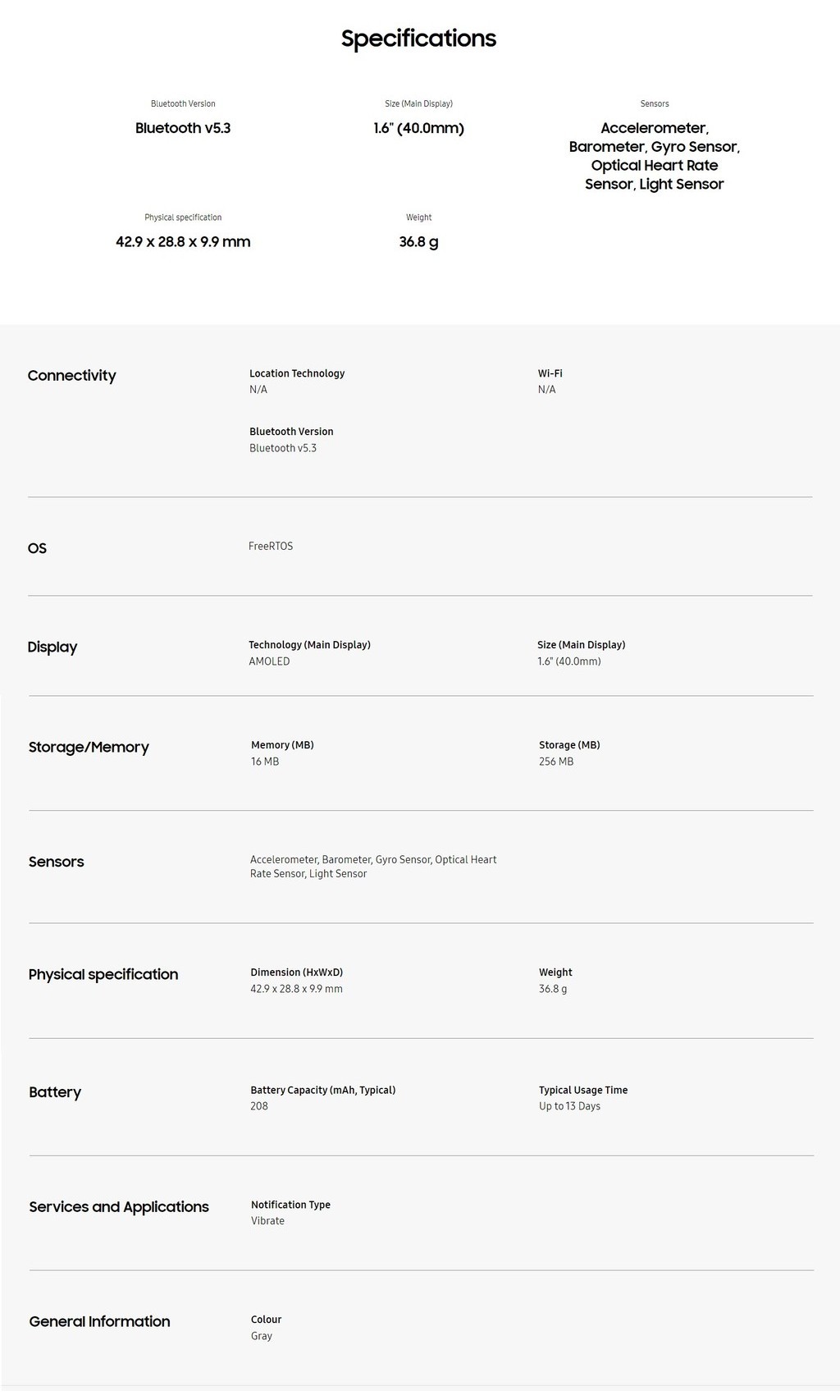Image resolution: width=840 pixels, height=1400 pixels.
Task: Click the Storage/Memory section heading
Action: pos(89,748)
